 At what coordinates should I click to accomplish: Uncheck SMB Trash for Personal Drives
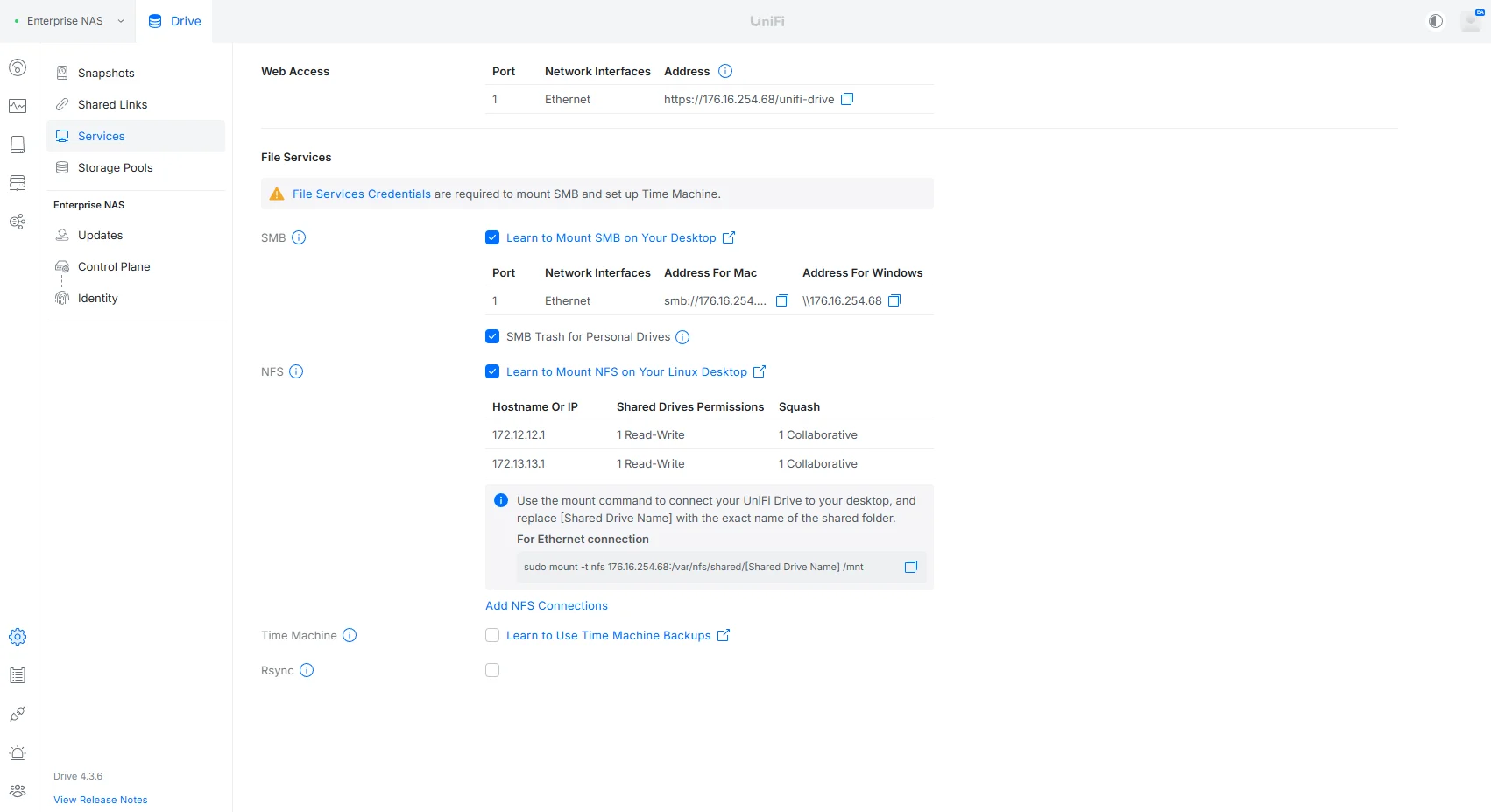point(492,336)
